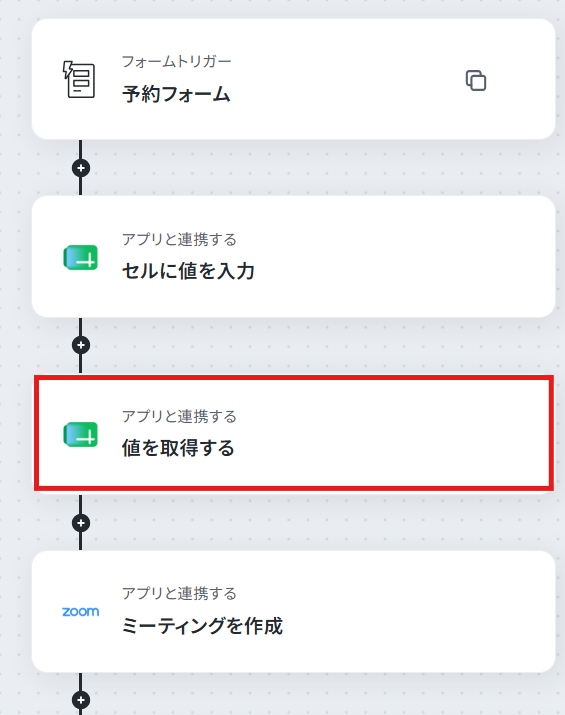Open the セルに値を入力 step title
The width and height of the screenshot is (565, 715).
pyautogui.click(x=188, y=271)
